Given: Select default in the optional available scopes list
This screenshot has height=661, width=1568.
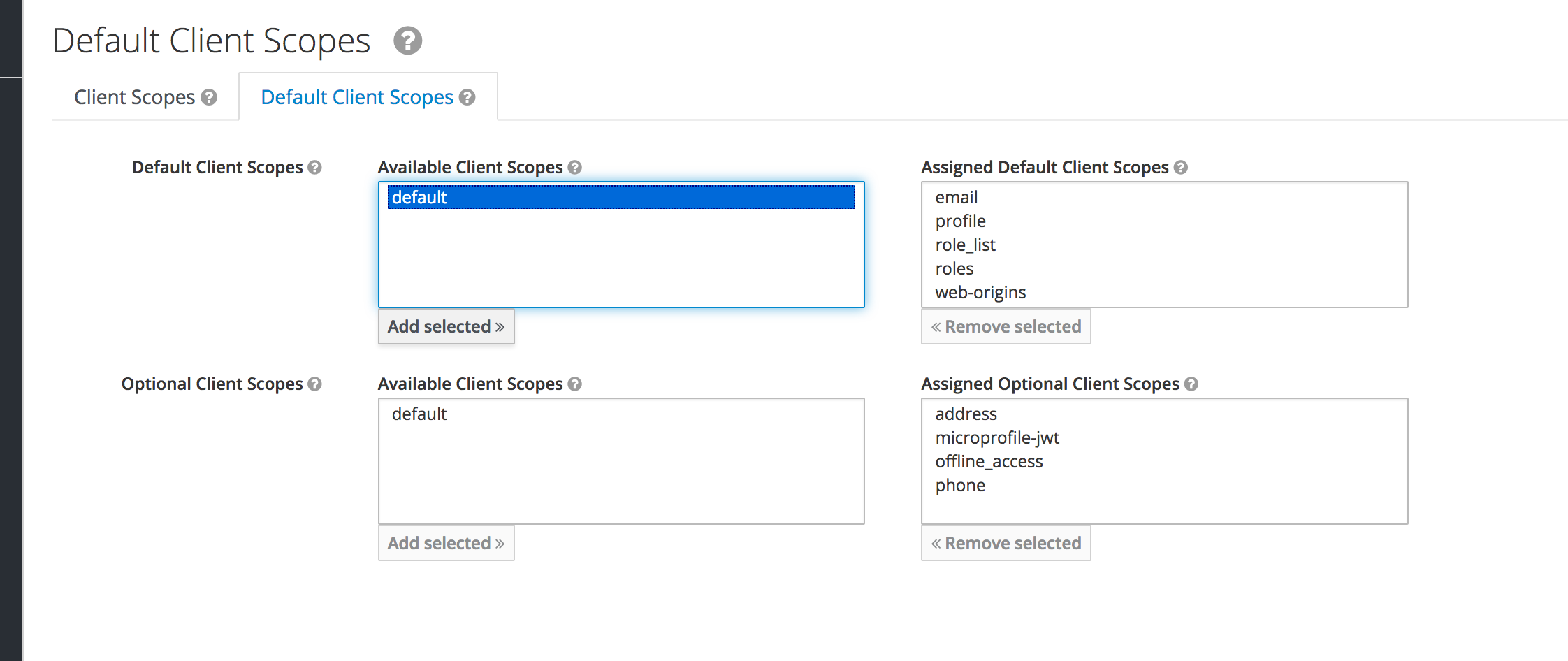Looking at the screenshot, I should 419,414.
